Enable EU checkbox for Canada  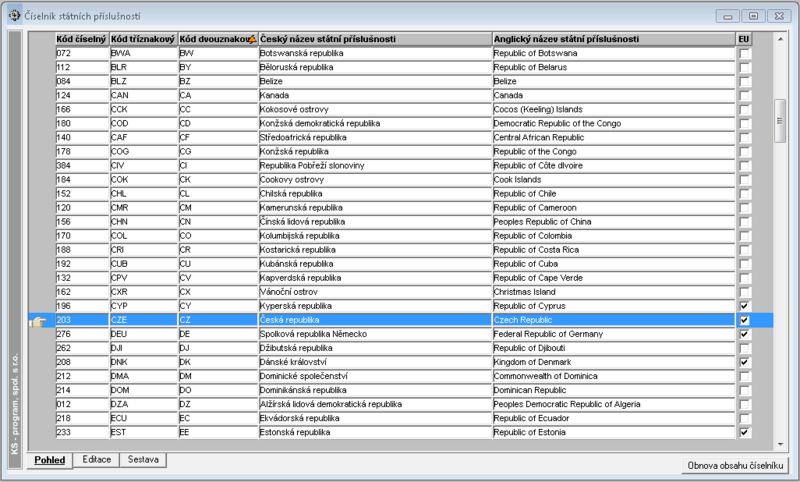(x=744, y=95)
